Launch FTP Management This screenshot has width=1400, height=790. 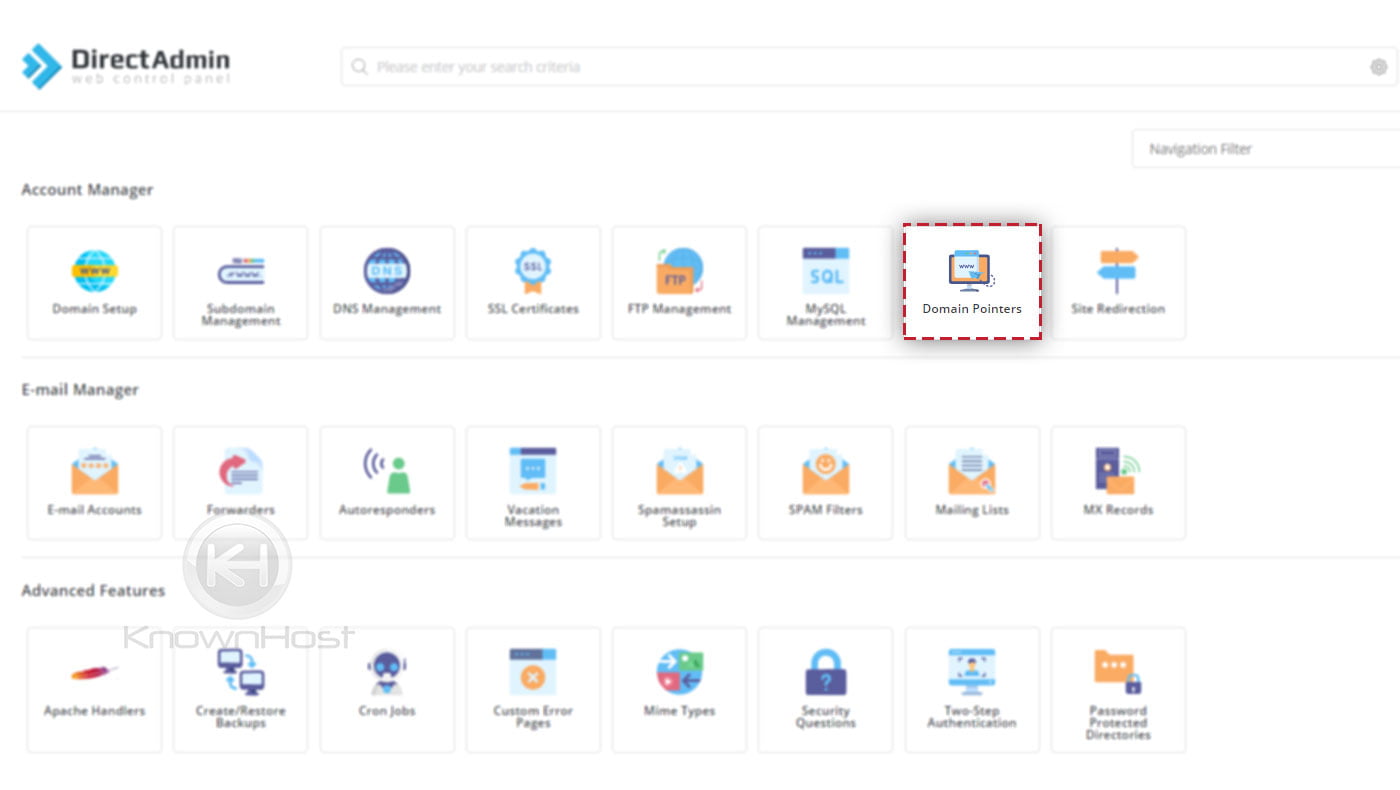pos(678,283)
